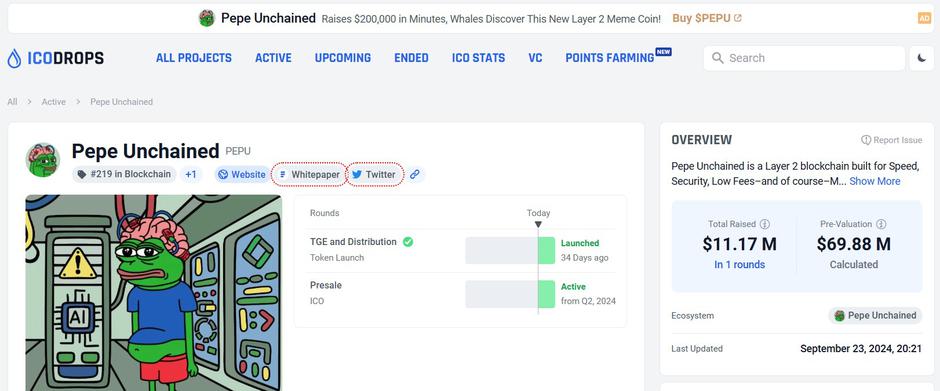This screenshot has height=391, width=940.
Task: Click the Search input field
Action: coord(804,58)
